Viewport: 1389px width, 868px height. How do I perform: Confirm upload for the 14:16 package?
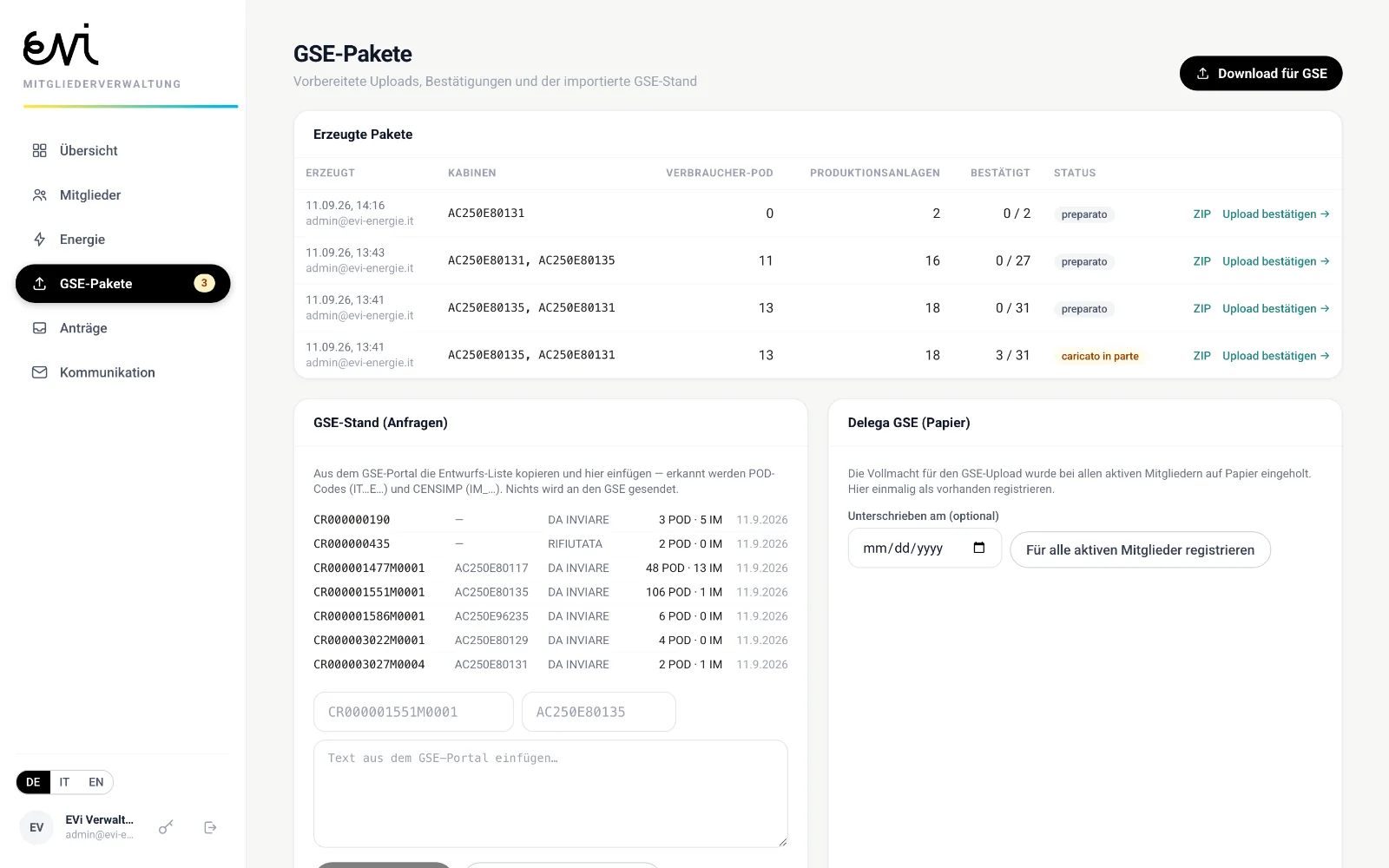[x=1275, y=214]
